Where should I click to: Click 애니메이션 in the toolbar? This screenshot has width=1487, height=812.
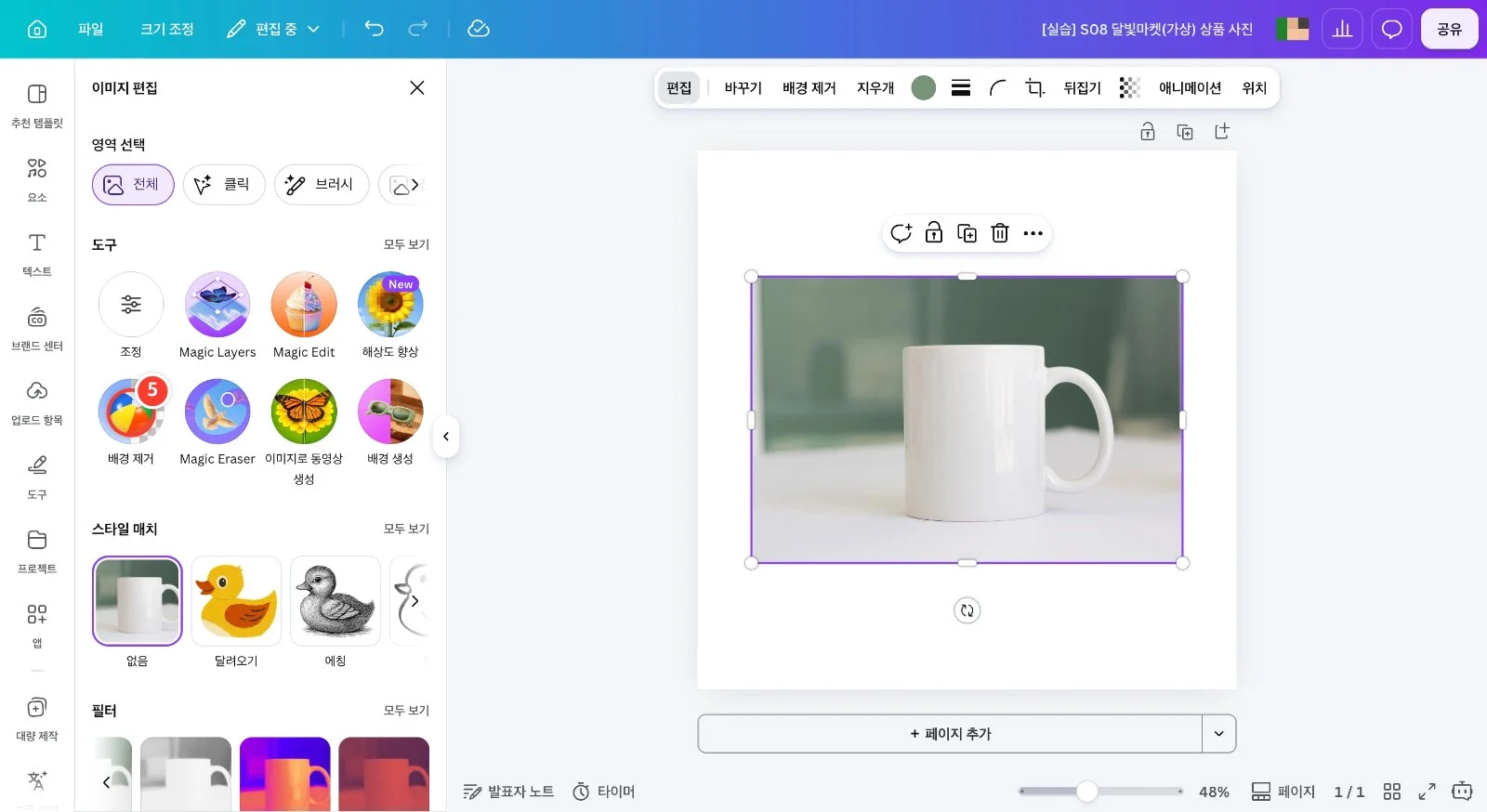pyautogui.click(x=1190, y=87)
